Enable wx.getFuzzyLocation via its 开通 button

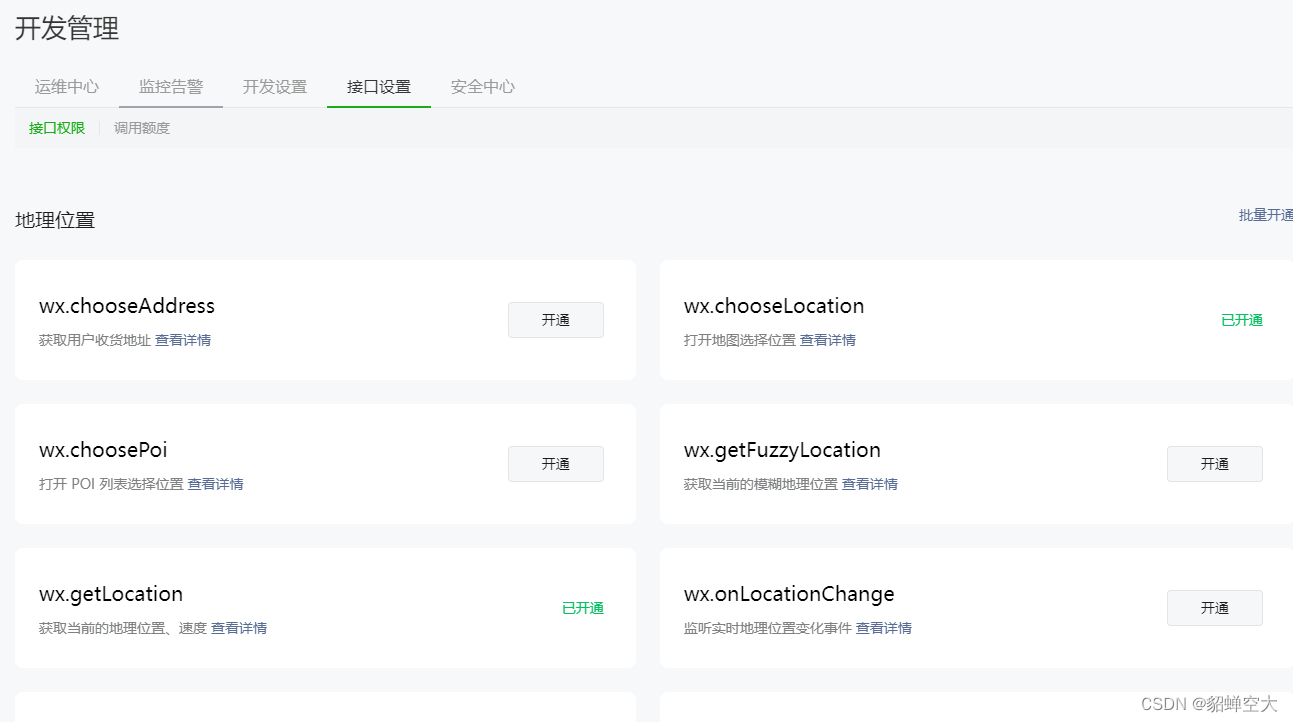tap(1214, 463)
